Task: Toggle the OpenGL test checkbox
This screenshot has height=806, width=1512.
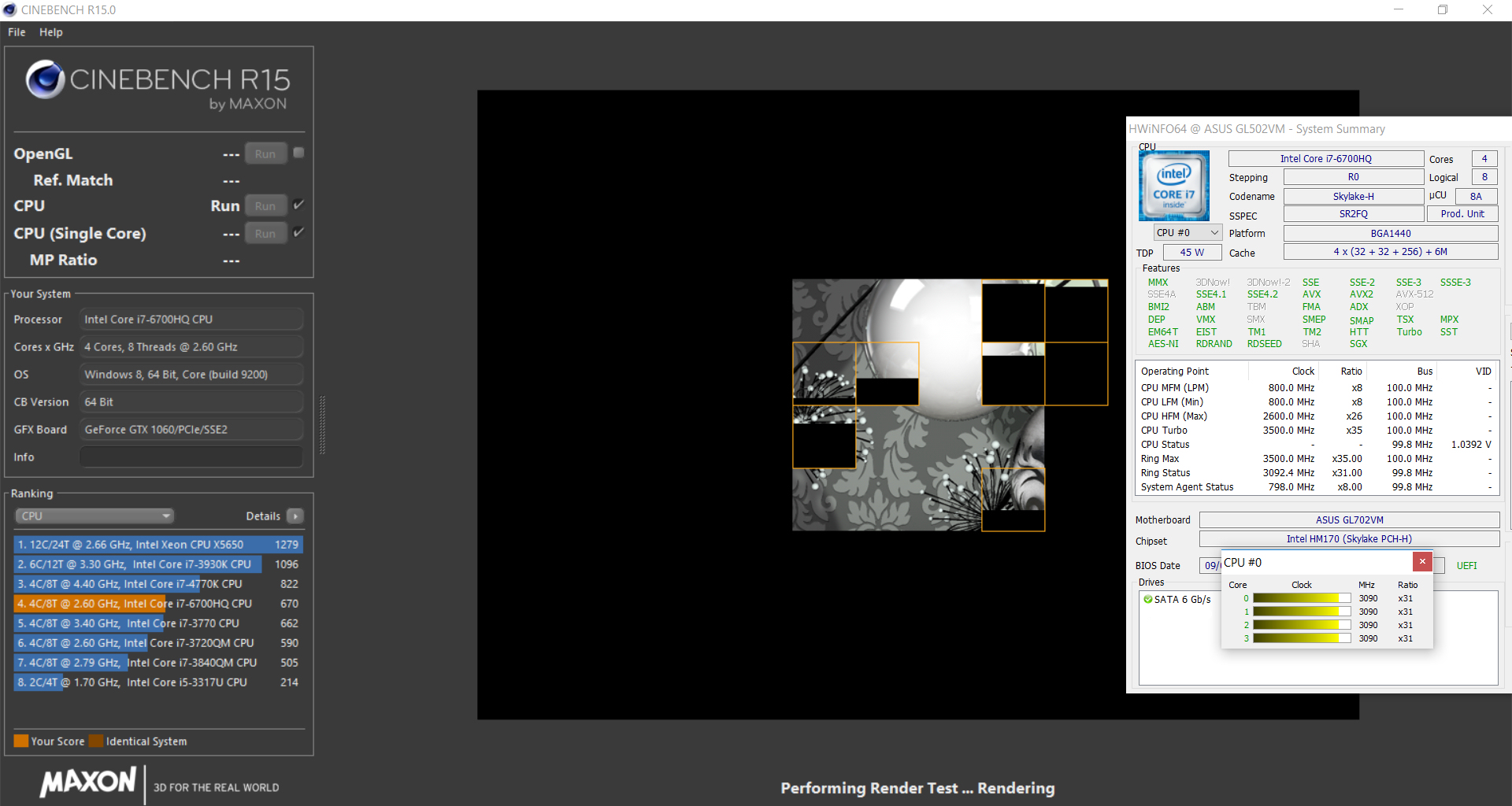Action: click(298, 153)
